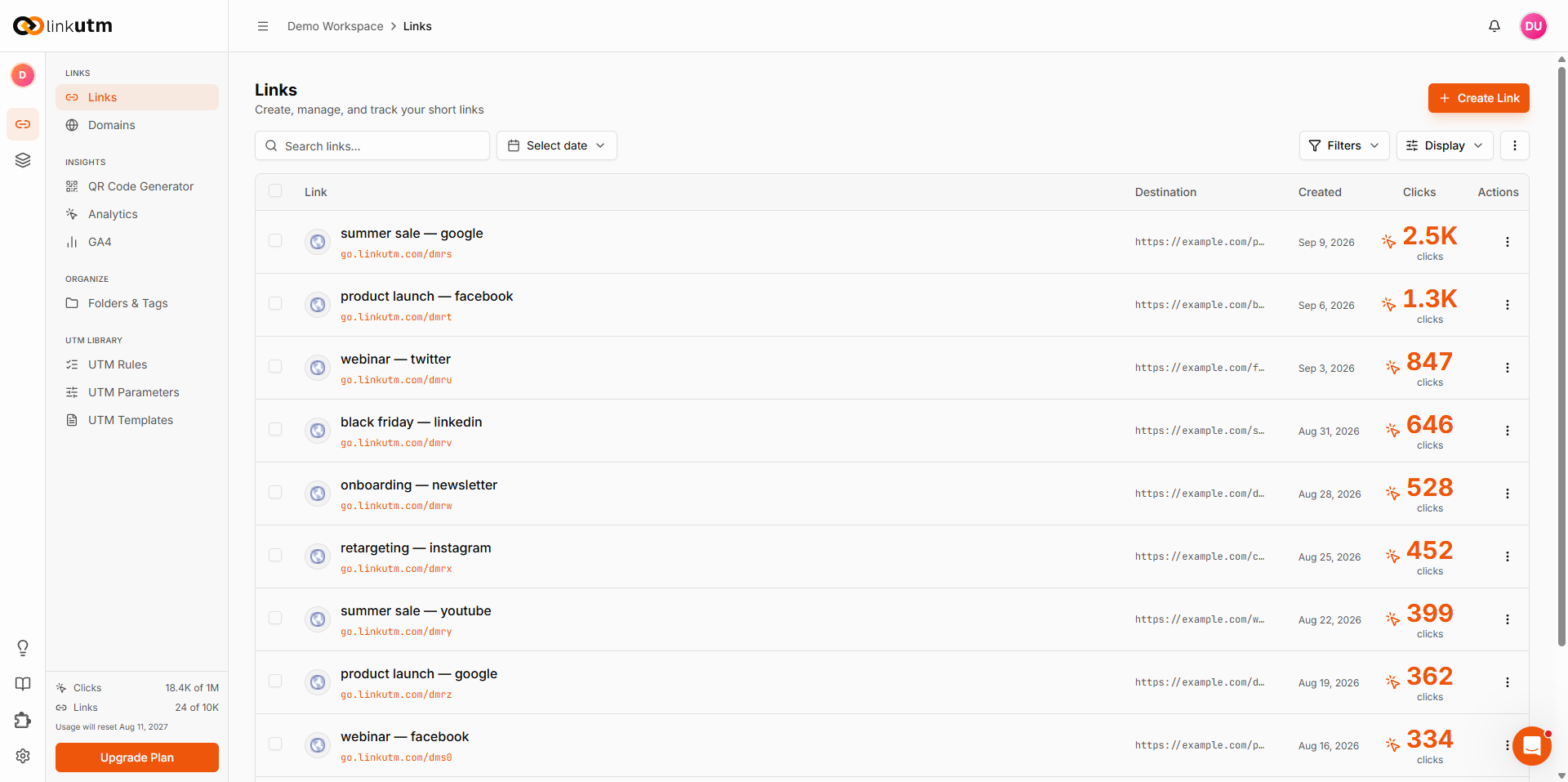Screen dimensions: 1568x782
Task: Check the webinar — twitter row checkbox
Action: (275, 367)
